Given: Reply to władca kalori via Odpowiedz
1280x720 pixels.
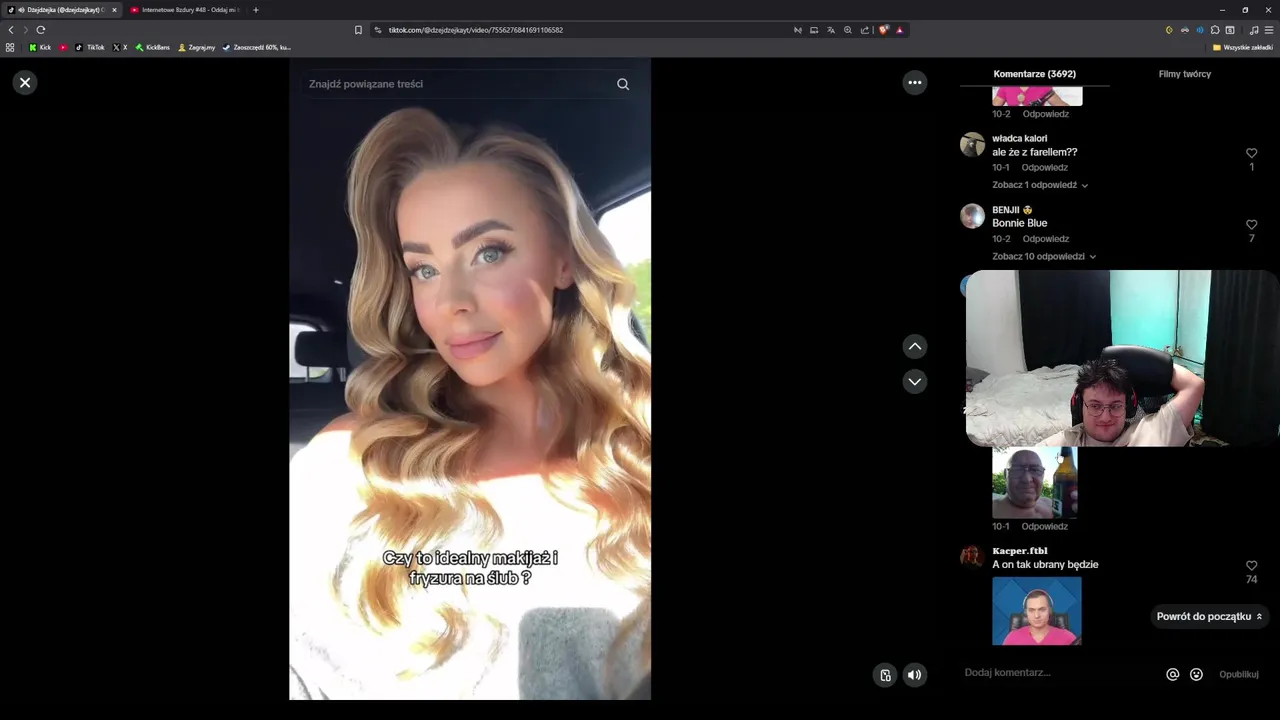Looking at the screenshot, I should point(1045,167).
